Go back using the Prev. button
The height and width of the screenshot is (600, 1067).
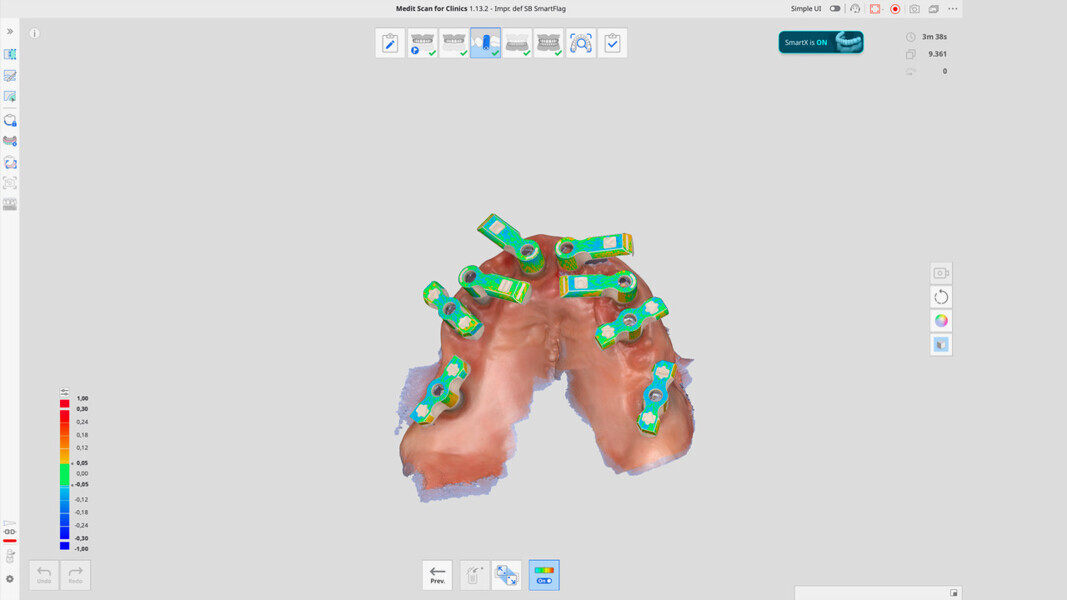[x=437, y=574]
